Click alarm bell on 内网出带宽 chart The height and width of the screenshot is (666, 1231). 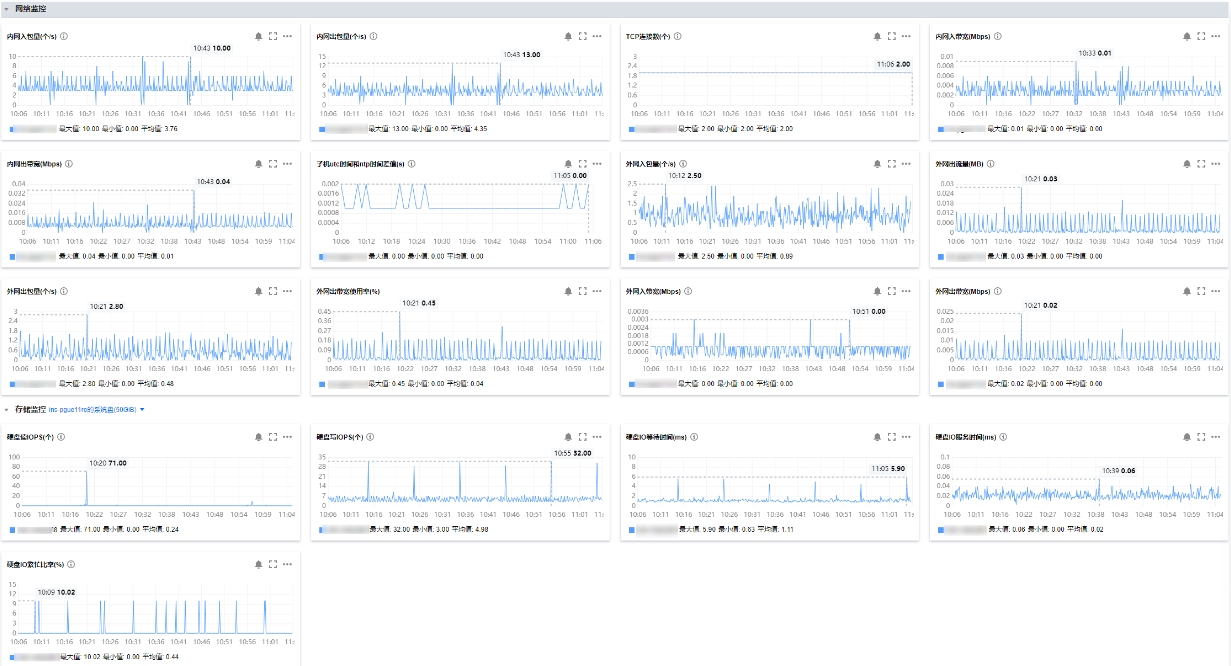coord(259,163)
